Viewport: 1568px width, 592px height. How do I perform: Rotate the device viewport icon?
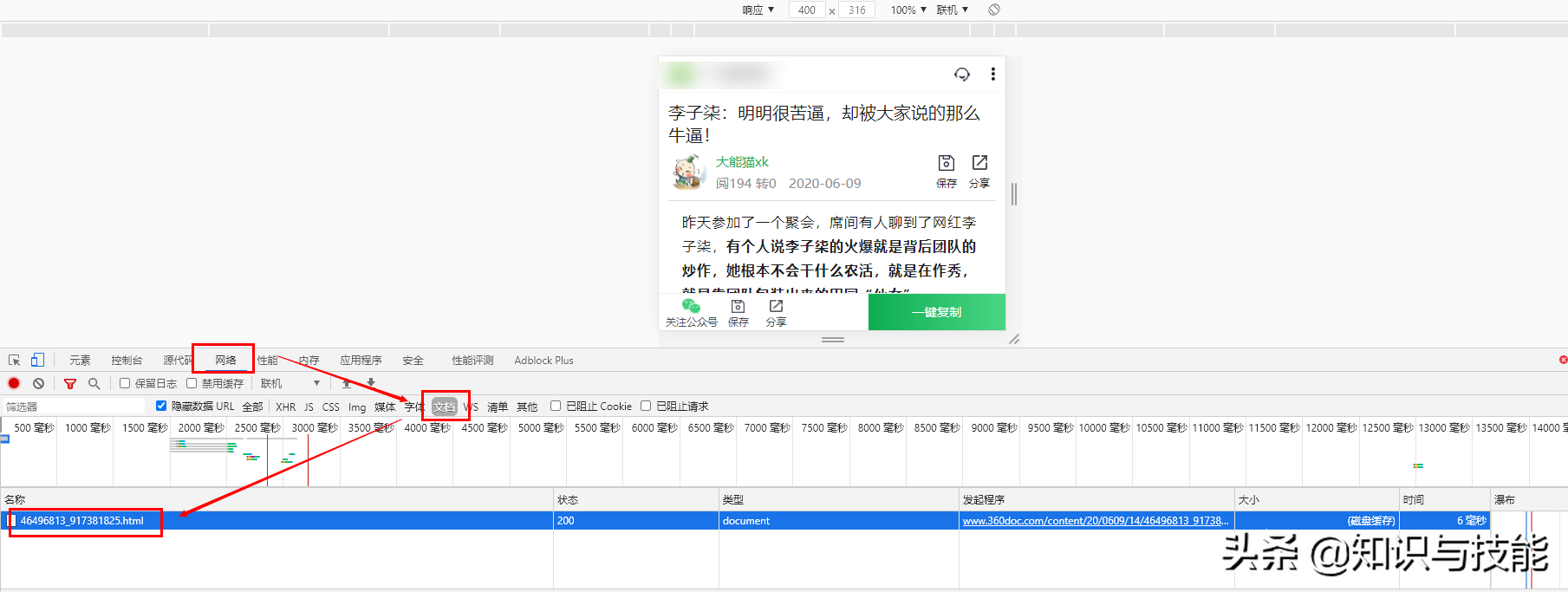994,10
